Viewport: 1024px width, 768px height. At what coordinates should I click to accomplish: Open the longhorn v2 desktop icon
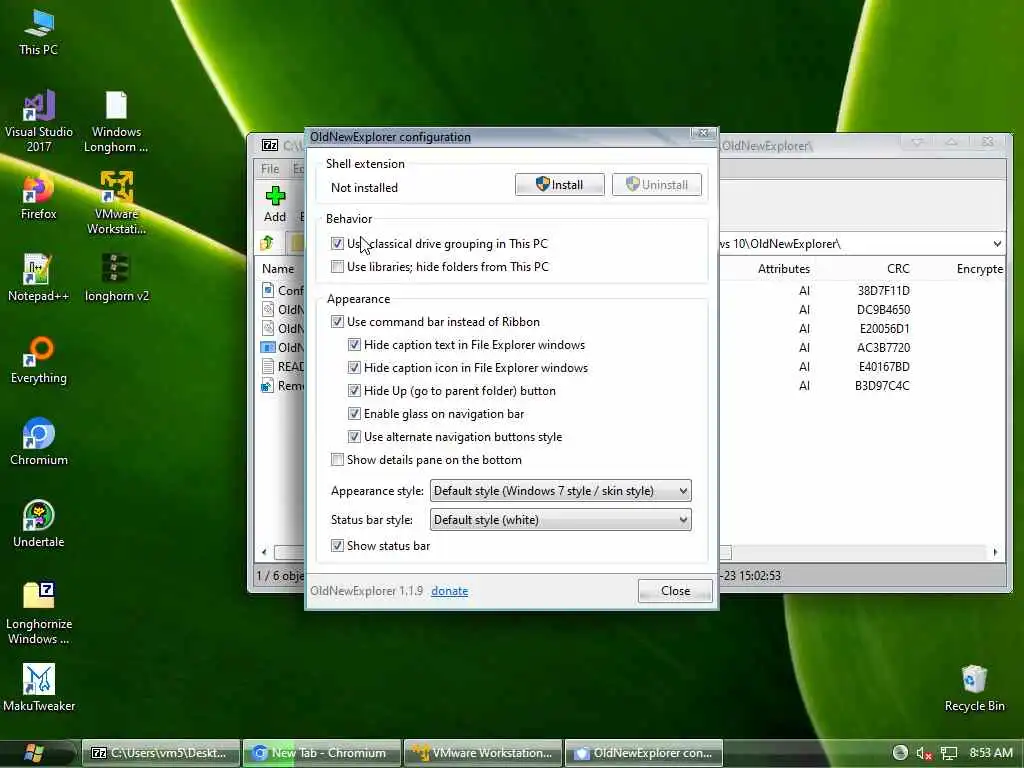click(x=116, y=278)
